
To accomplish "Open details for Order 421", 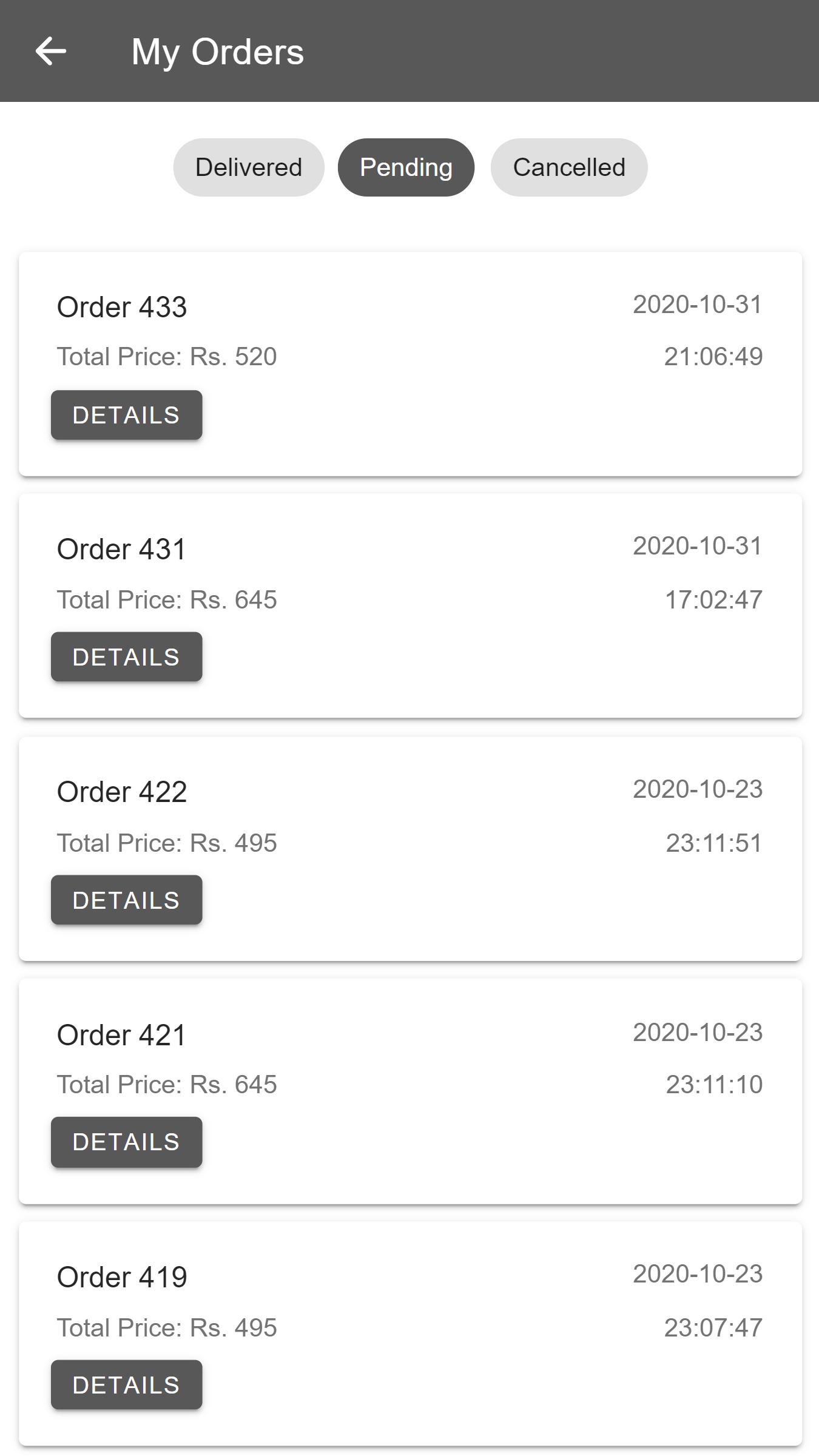I will [126, 1142].
